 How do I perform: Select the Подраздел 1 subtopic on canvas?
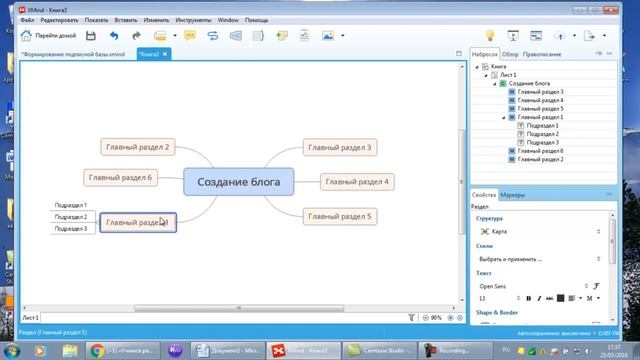(71, 205)
